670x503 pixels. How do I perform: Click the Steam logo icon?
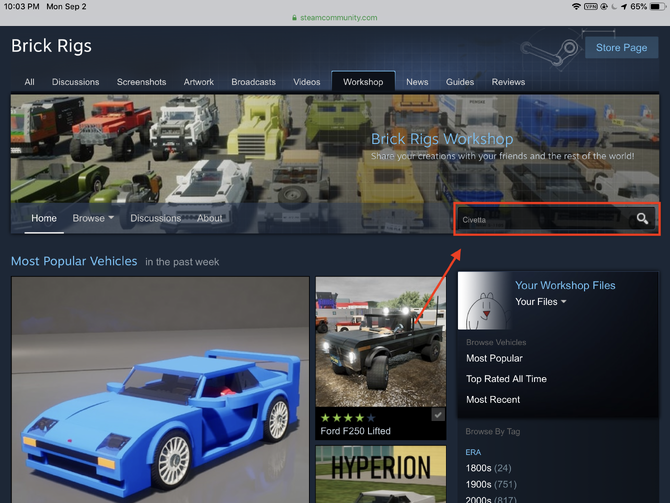551,48
